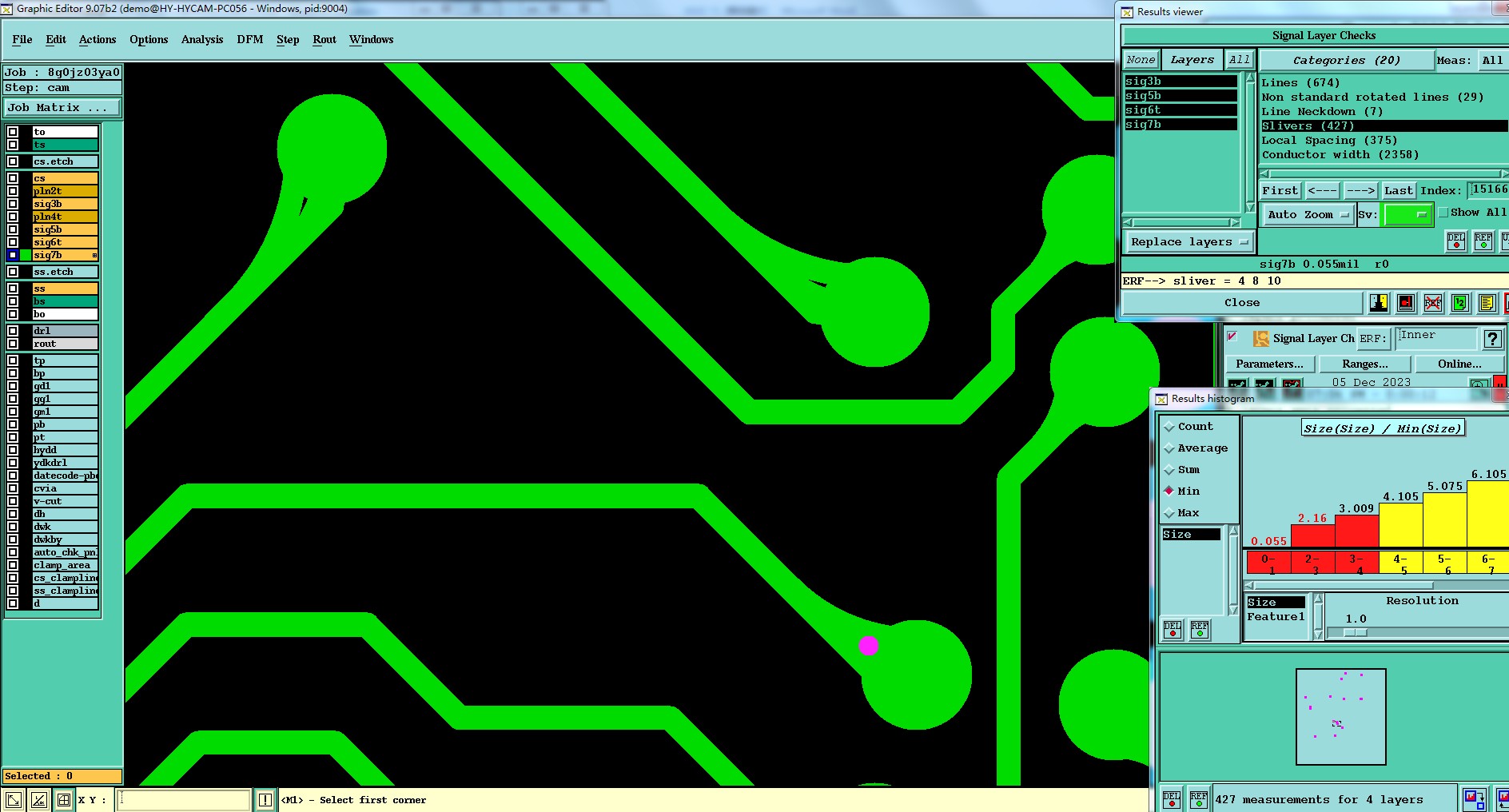
Task: Click the yellow report notes icon
Action: point(1487,302)
